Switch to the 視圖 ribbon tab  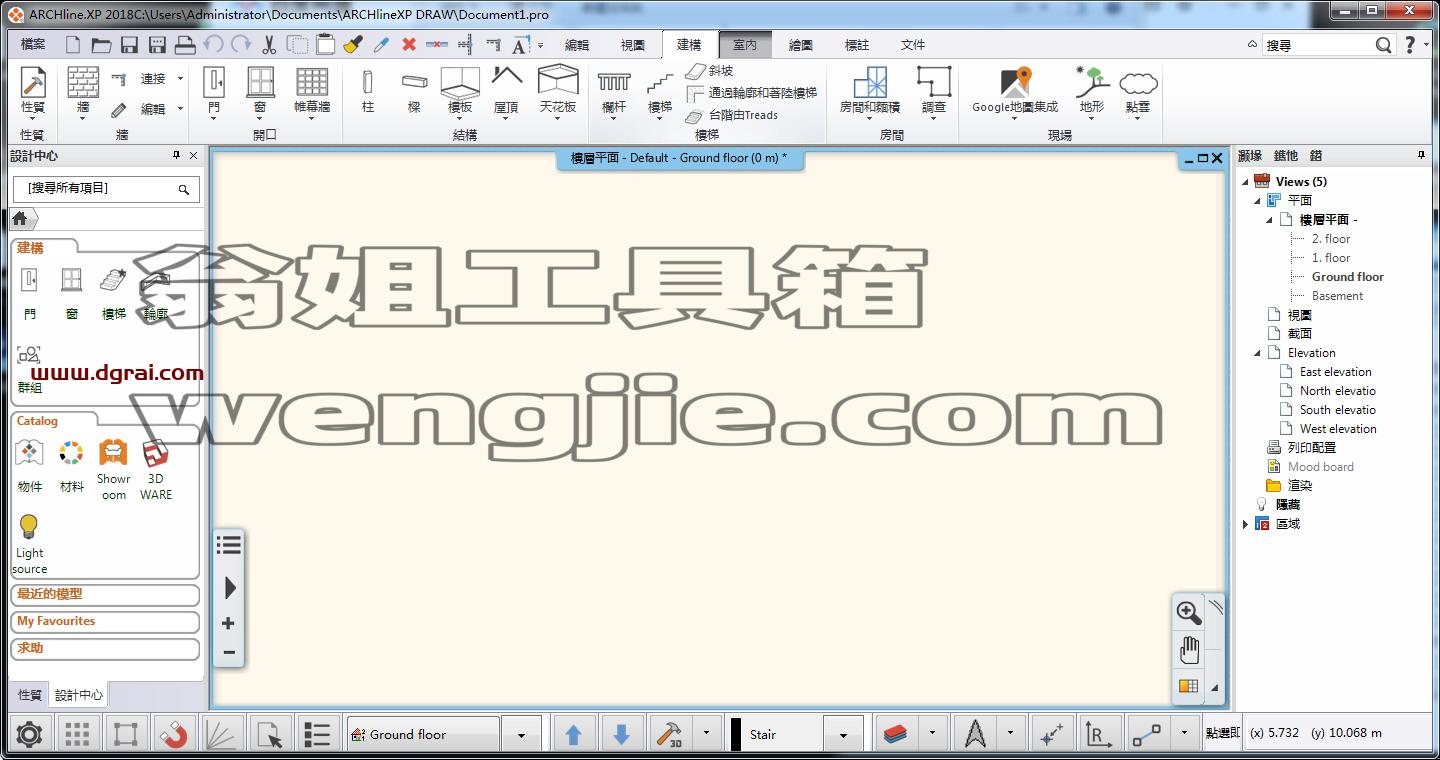(633, 45)
